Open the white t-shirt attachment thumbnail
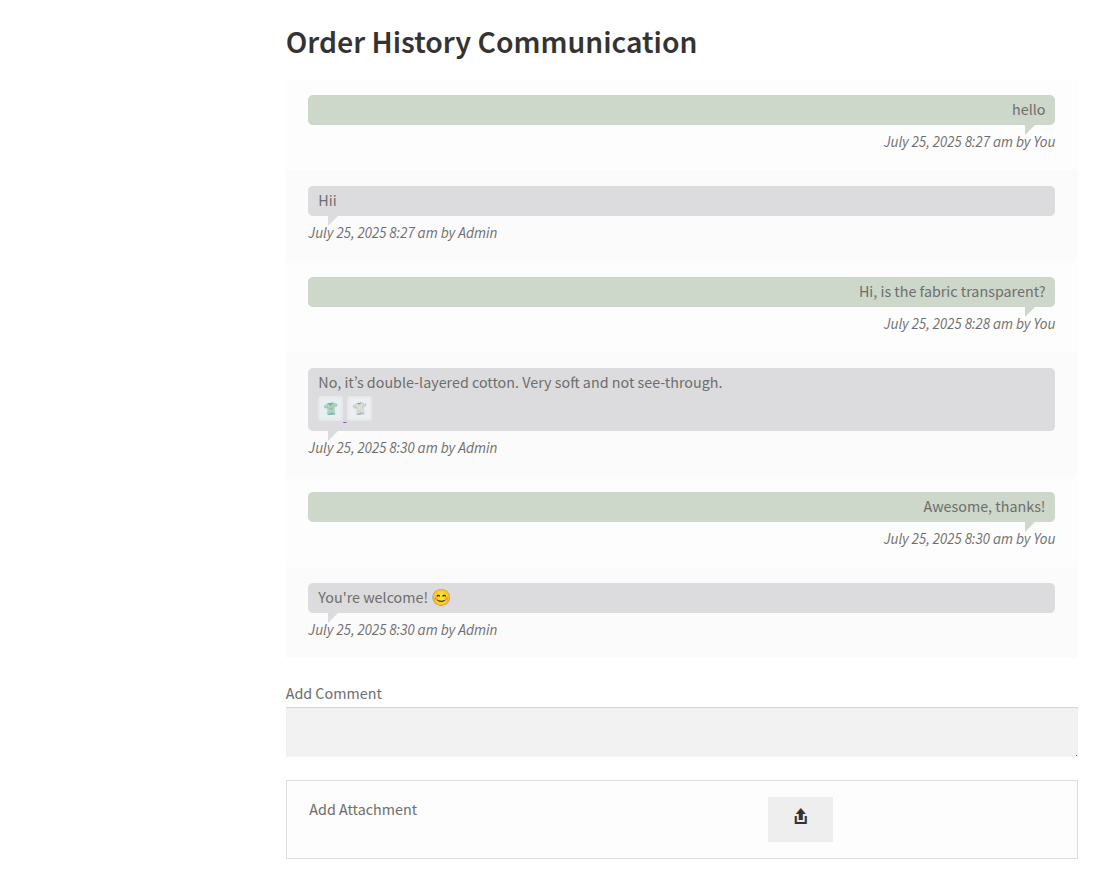The image size is (1120, 880). tap(358, 408)
